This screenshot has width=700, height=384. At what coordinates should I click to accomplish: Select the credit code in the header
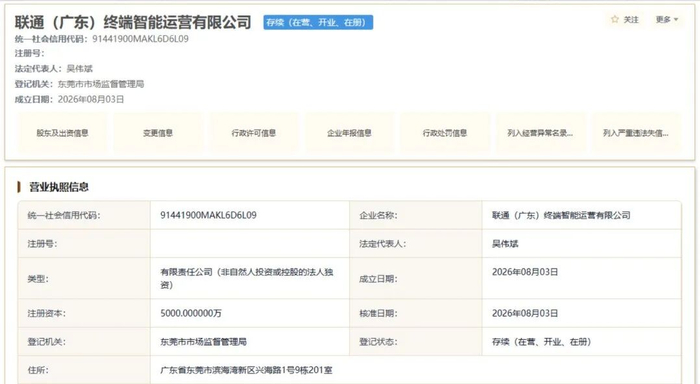tap(140, 39)
